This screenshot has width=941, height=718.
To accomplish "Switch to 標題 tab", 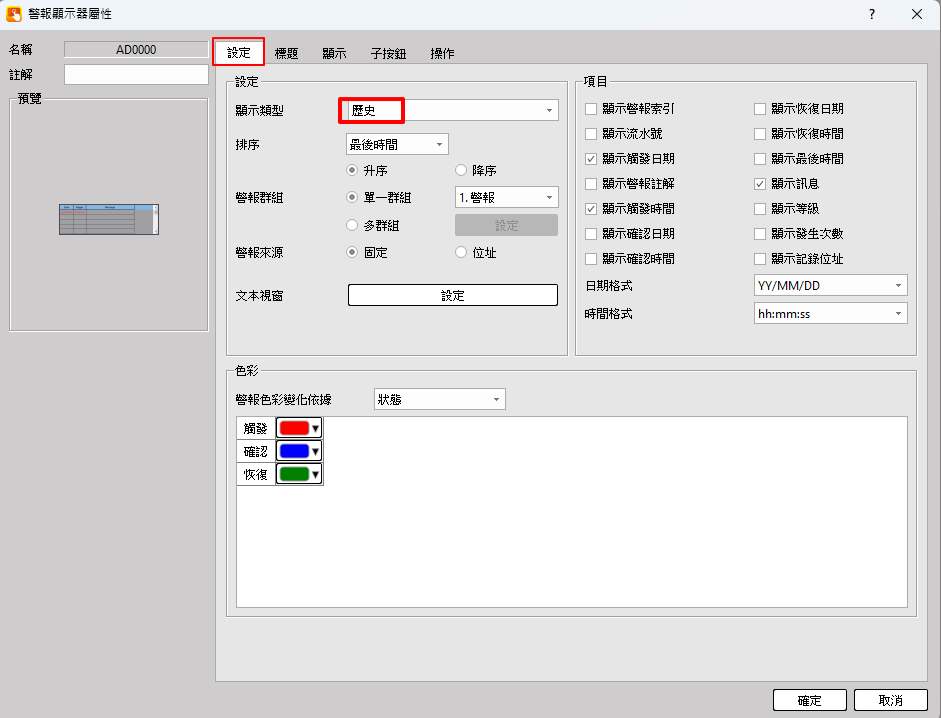I will pos(287,54).
